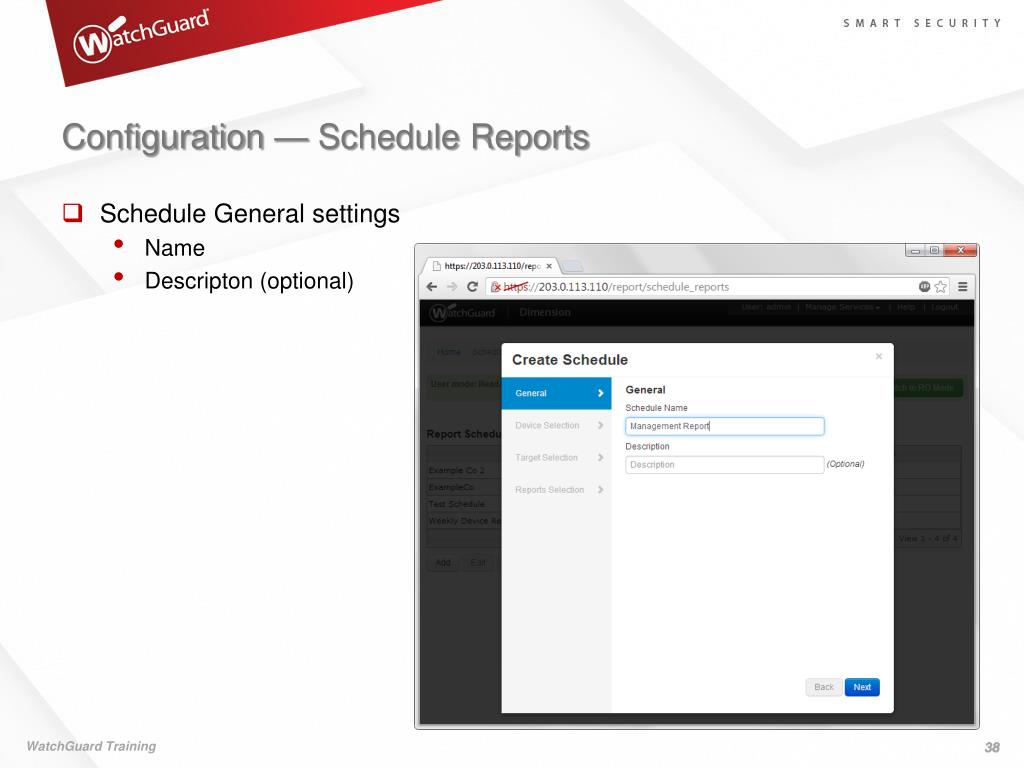Click the Schedule Name input field
The width and height of the screenshot is (1024, 768).
click(x=724, y=426)
